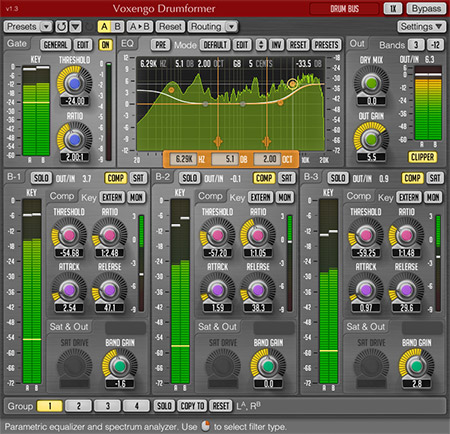The height and width of the screenshot is (434, 450).
Task: Open the Presets dropdown arrow
Action: point(46,27)
